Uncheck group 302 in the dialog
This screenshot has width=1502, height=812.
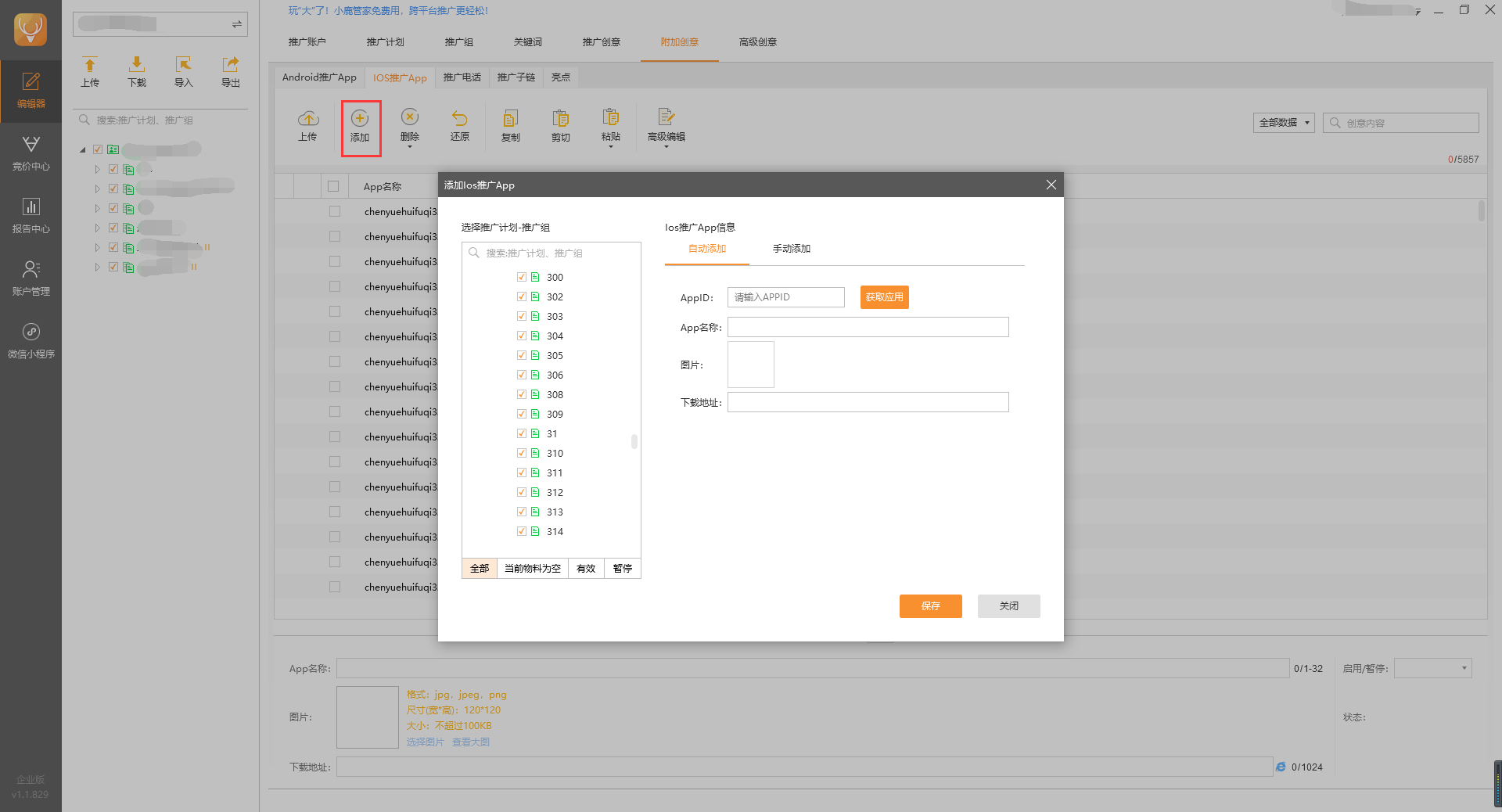pyautogui.click(x=522, y=296)
